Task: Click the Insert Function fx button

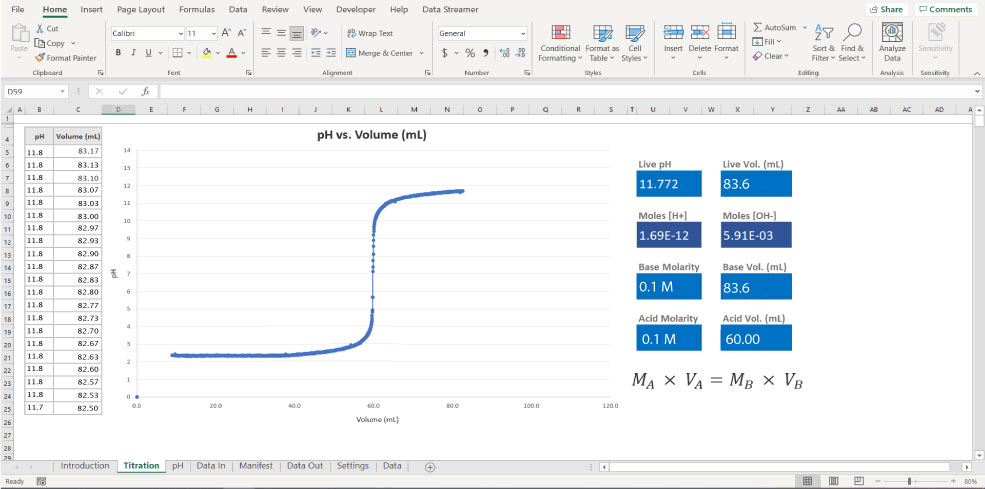Action: coord(145,92)
